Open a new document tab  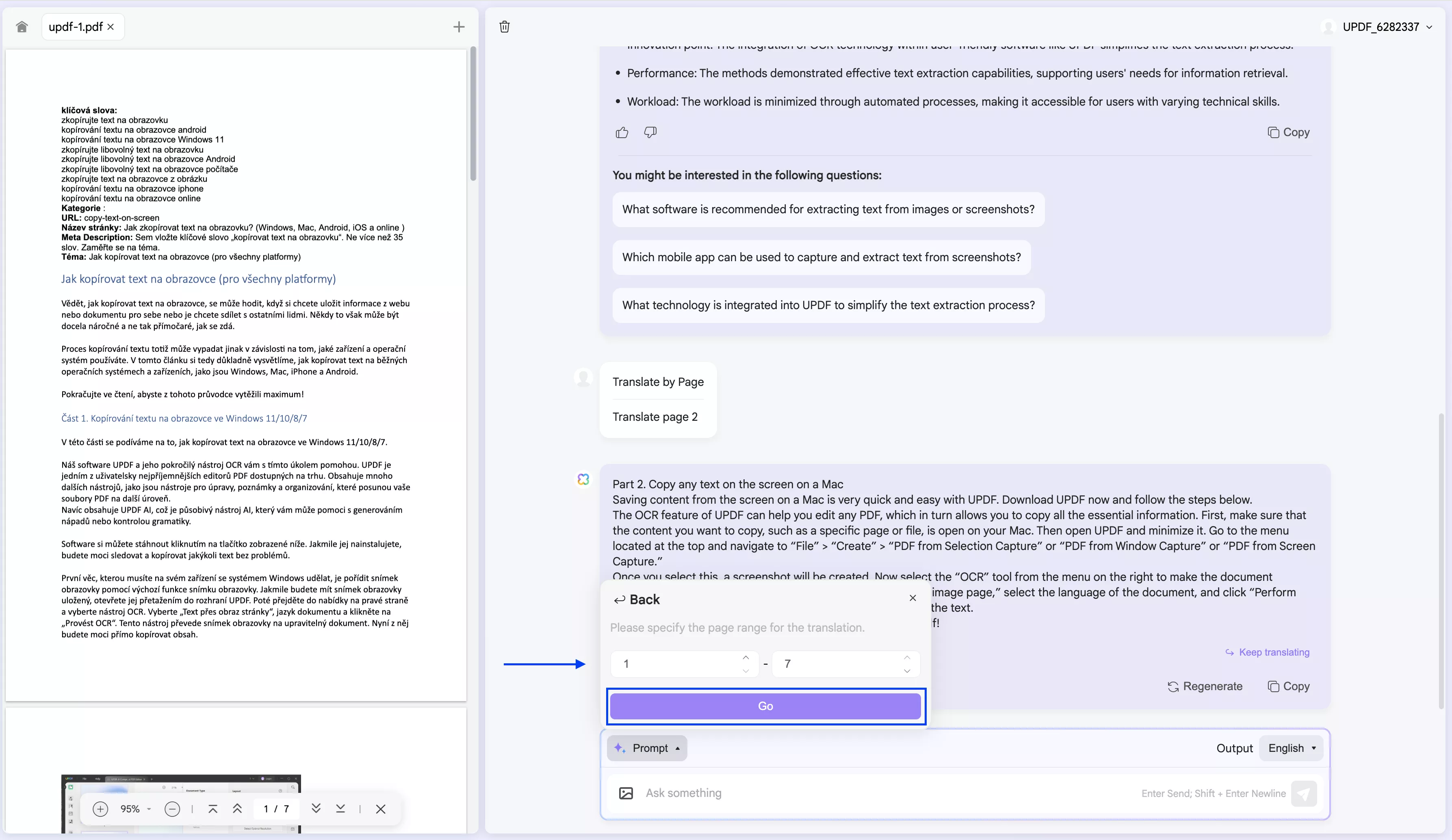[x=458, y=26]
